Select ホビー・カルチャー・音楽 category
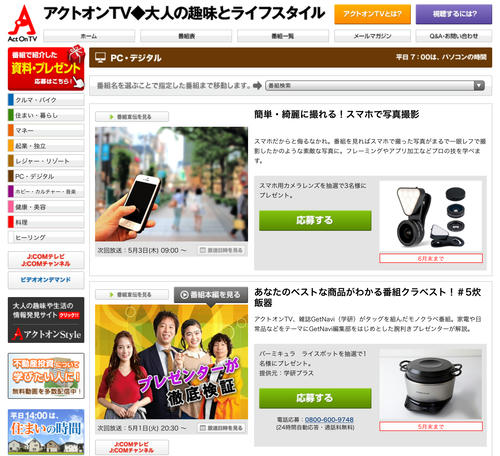This screenshot has height=456, width=500. pyautogui.click(x=46, y=192)
